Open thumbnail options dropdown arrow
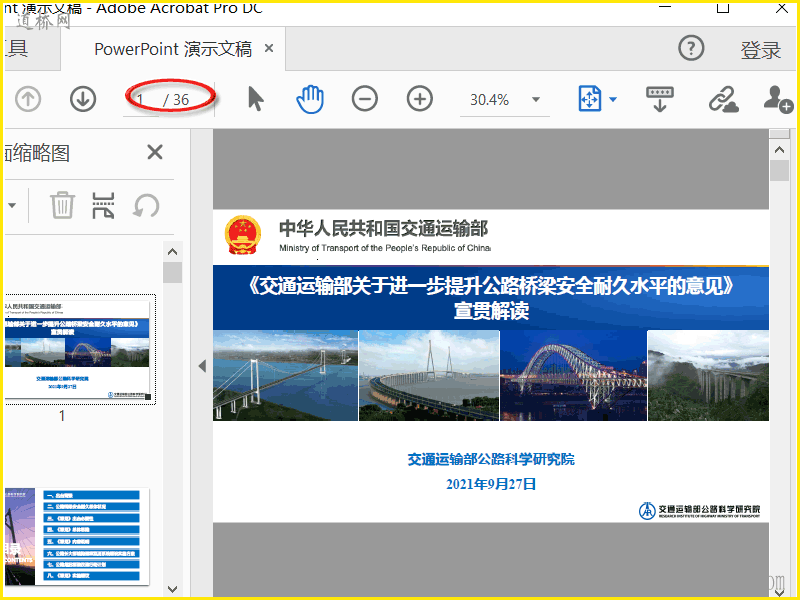 (12, 205)
